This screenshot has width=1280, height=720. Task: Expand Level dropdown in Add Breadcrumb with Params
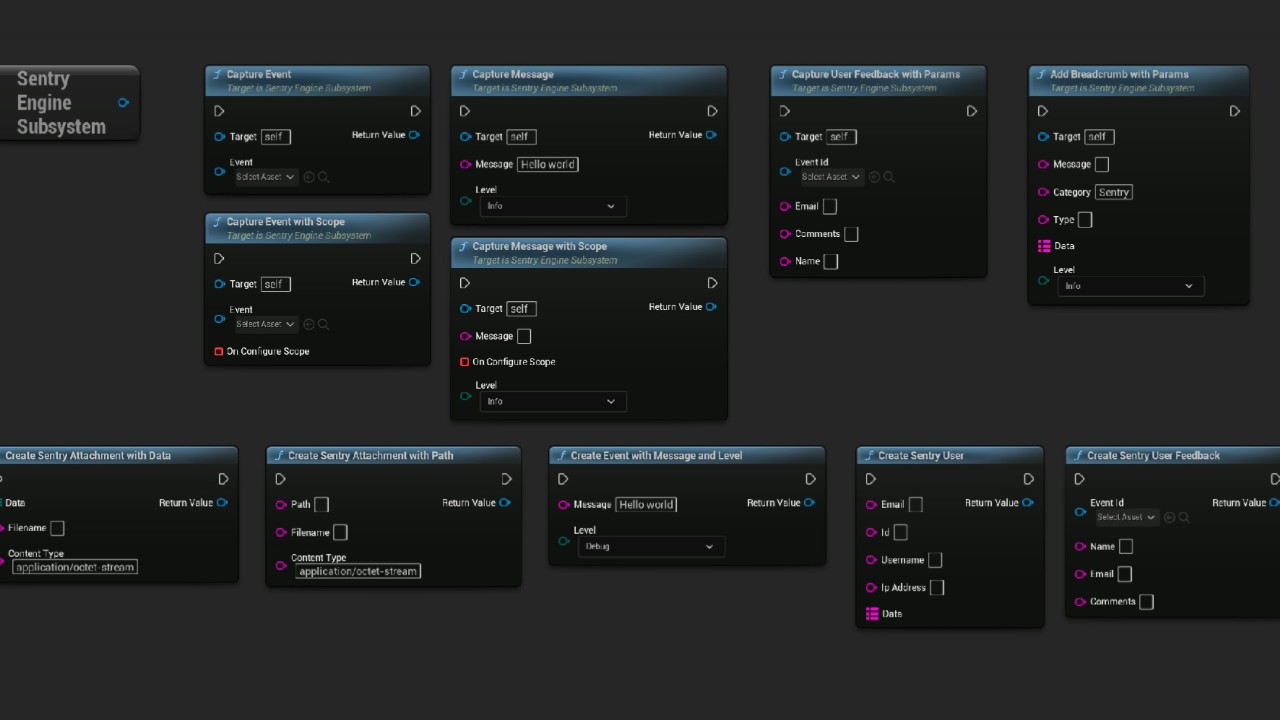pyautogui.click(x=1129, y=286)
